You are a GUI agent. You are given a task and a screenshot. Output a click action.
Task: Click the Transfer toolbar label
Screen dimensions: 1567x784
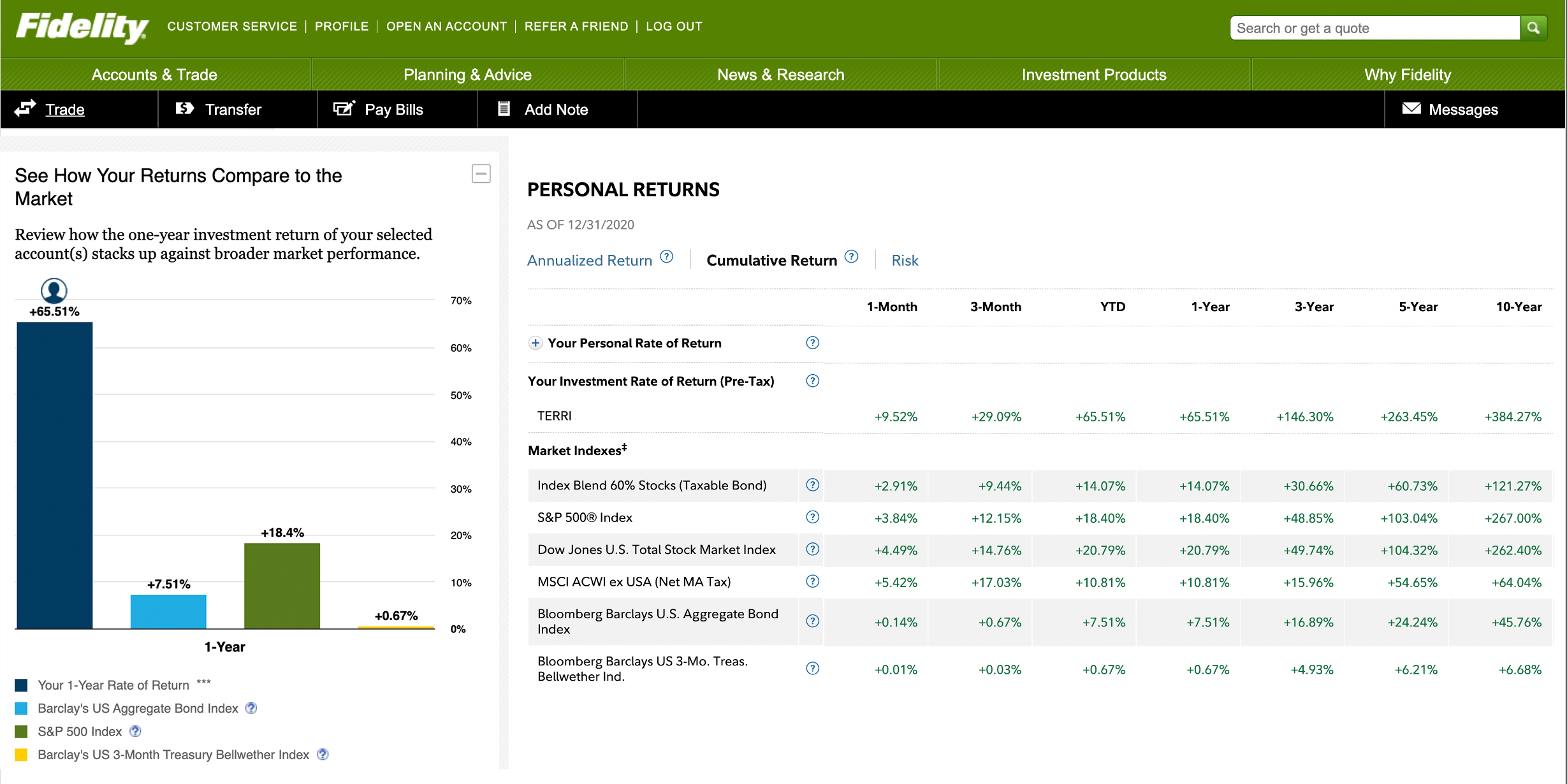[233, 109]
